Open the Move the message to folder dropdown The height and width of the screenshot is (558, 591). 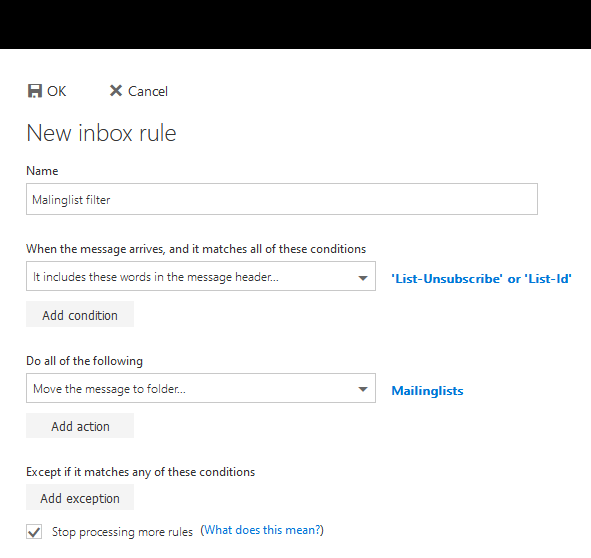coord(201,388)
